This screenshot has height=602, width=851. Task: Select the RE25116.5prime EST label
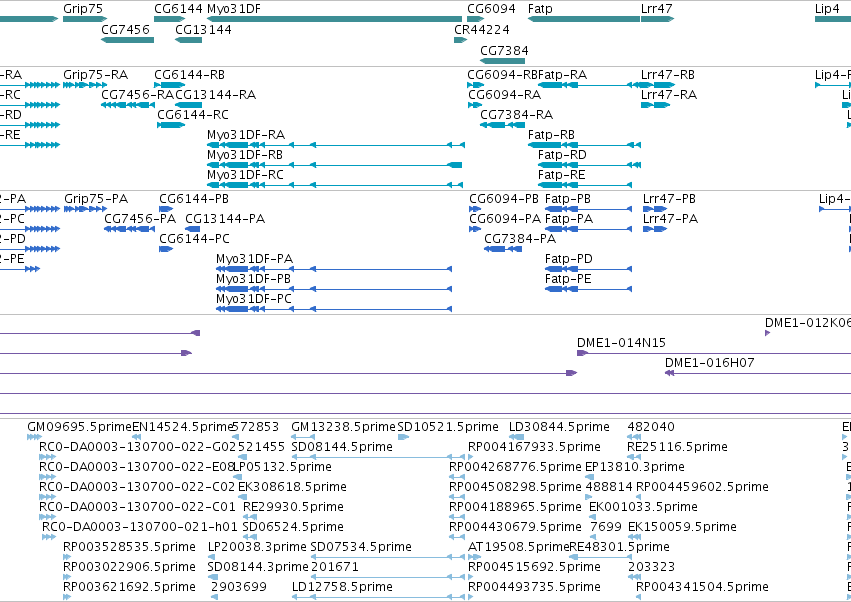coord(677,447)
